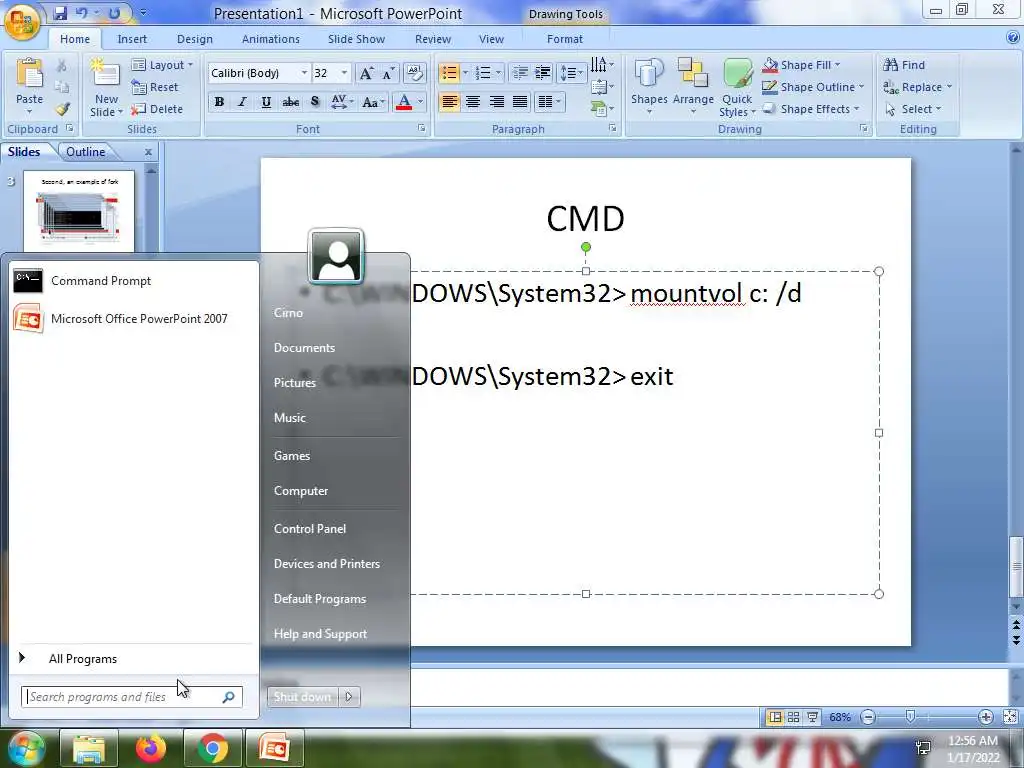Center align the paragraph text
Viewport: 1024px width, 768px height.
pos(473,102)
